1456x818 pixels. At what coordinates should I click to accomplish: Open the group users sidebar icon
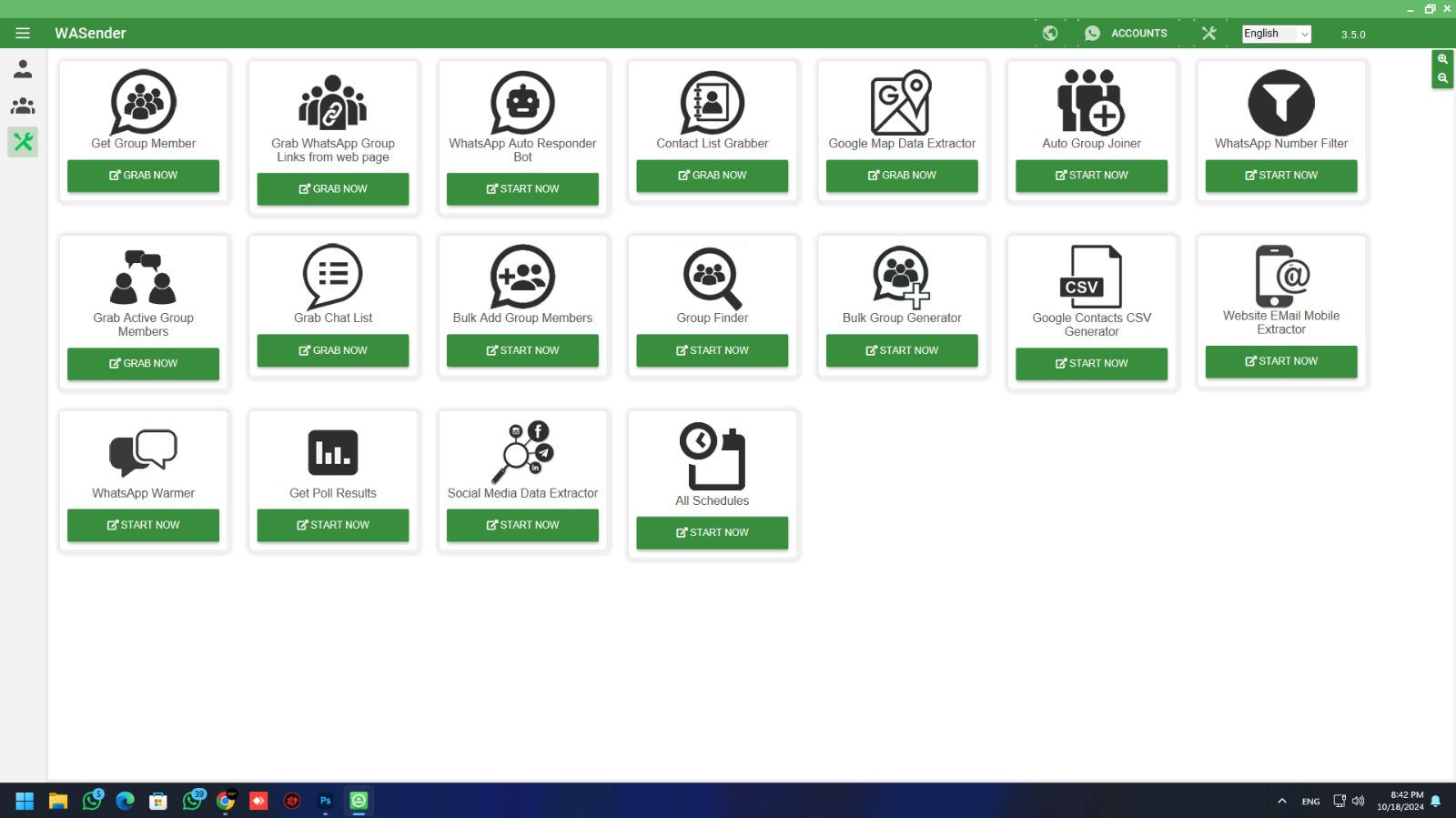pos(23,106)
